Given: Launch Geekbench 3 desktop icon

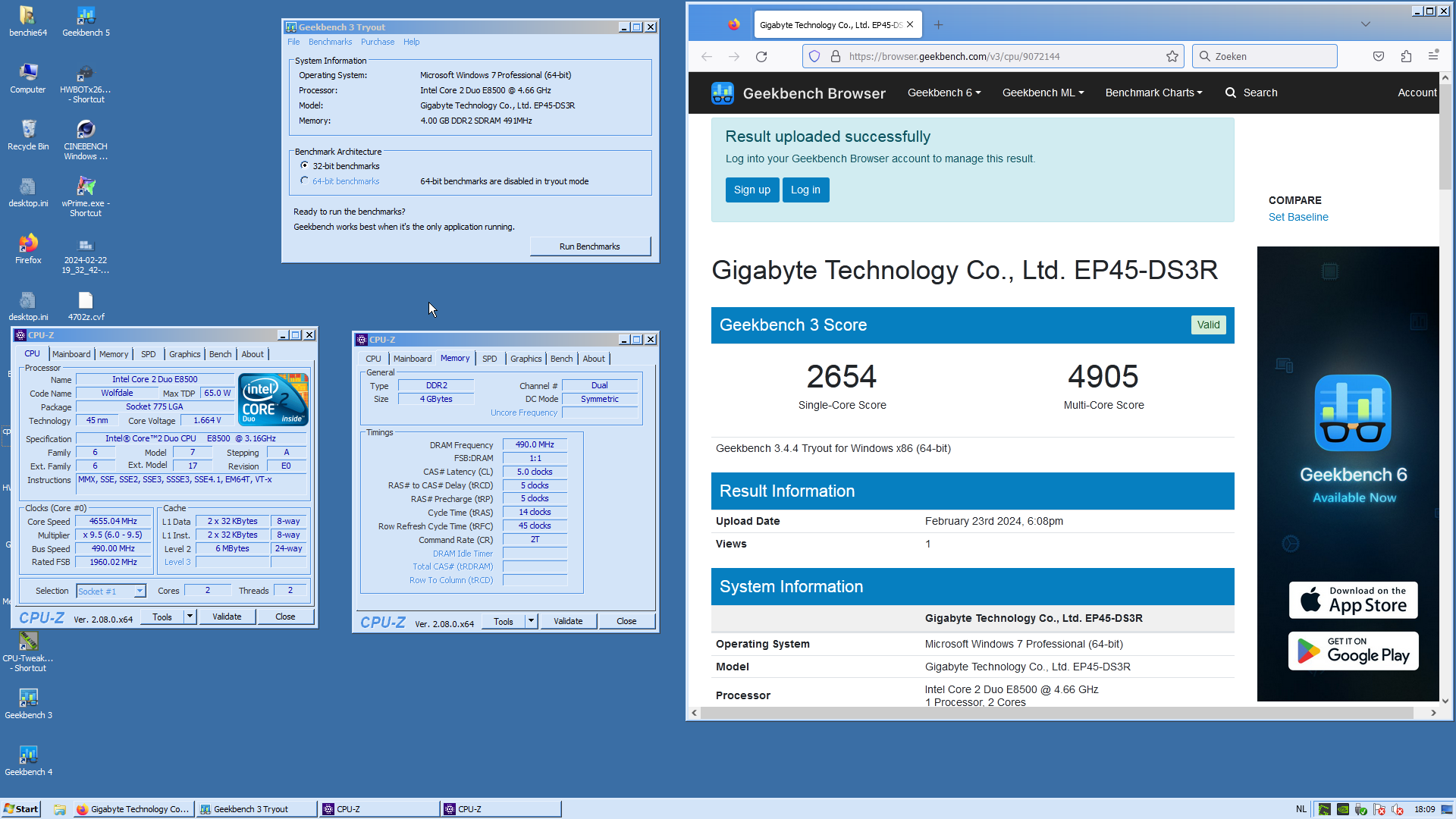Looking at the screenshot, I should 28,704.
